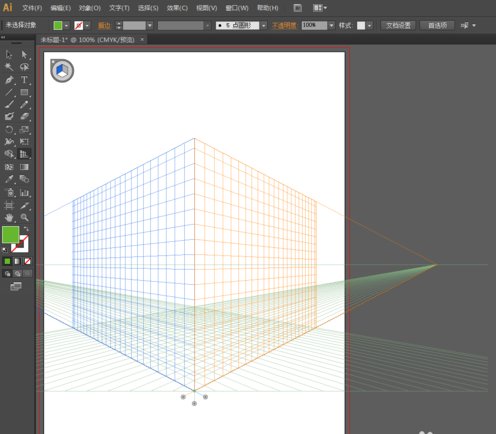Open the 效果(C) menu
The image size is (496, 434).
[177, 8]
